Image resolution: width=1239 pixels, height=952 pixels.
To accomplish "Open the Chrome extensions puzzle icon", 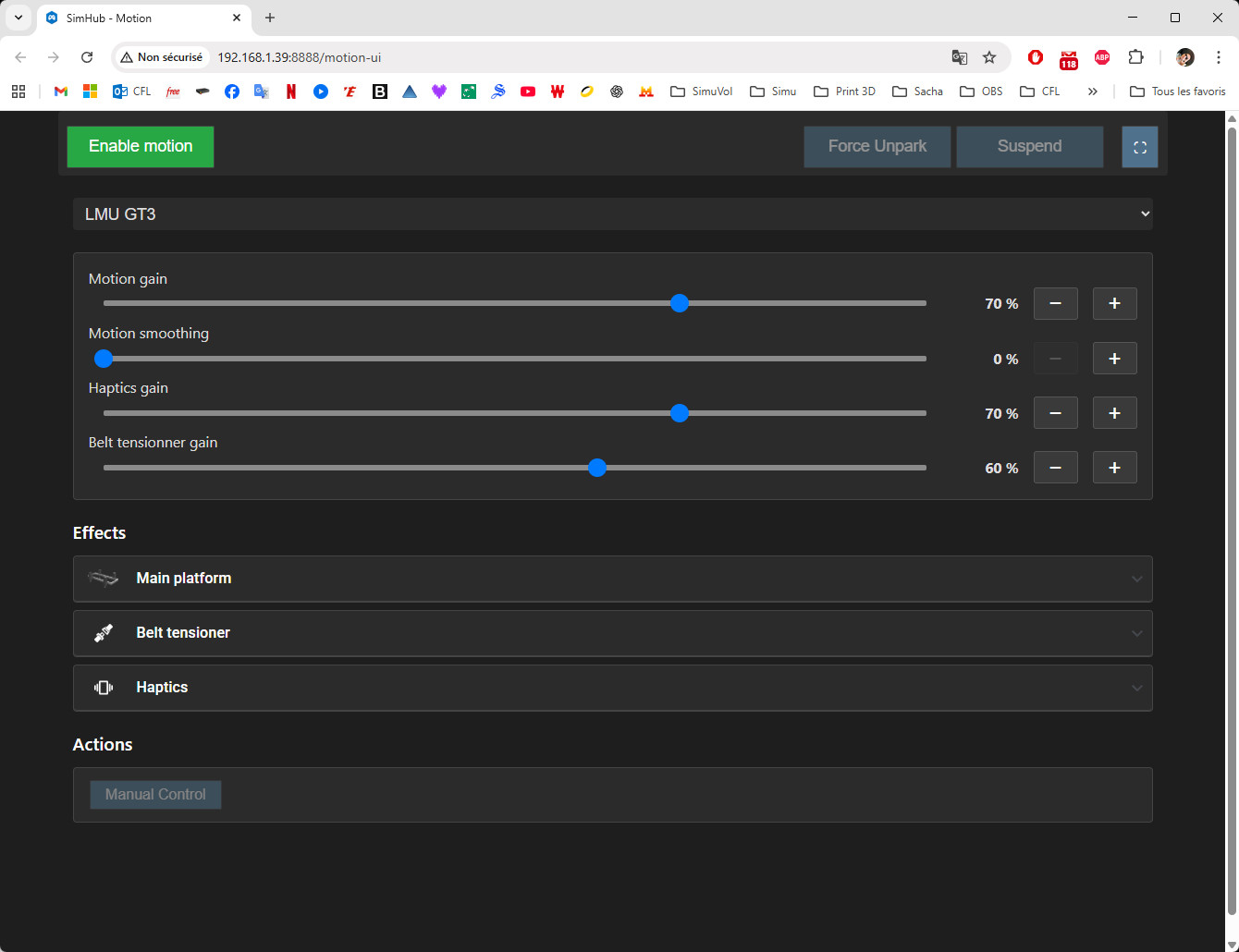I will click(1135, 57).
